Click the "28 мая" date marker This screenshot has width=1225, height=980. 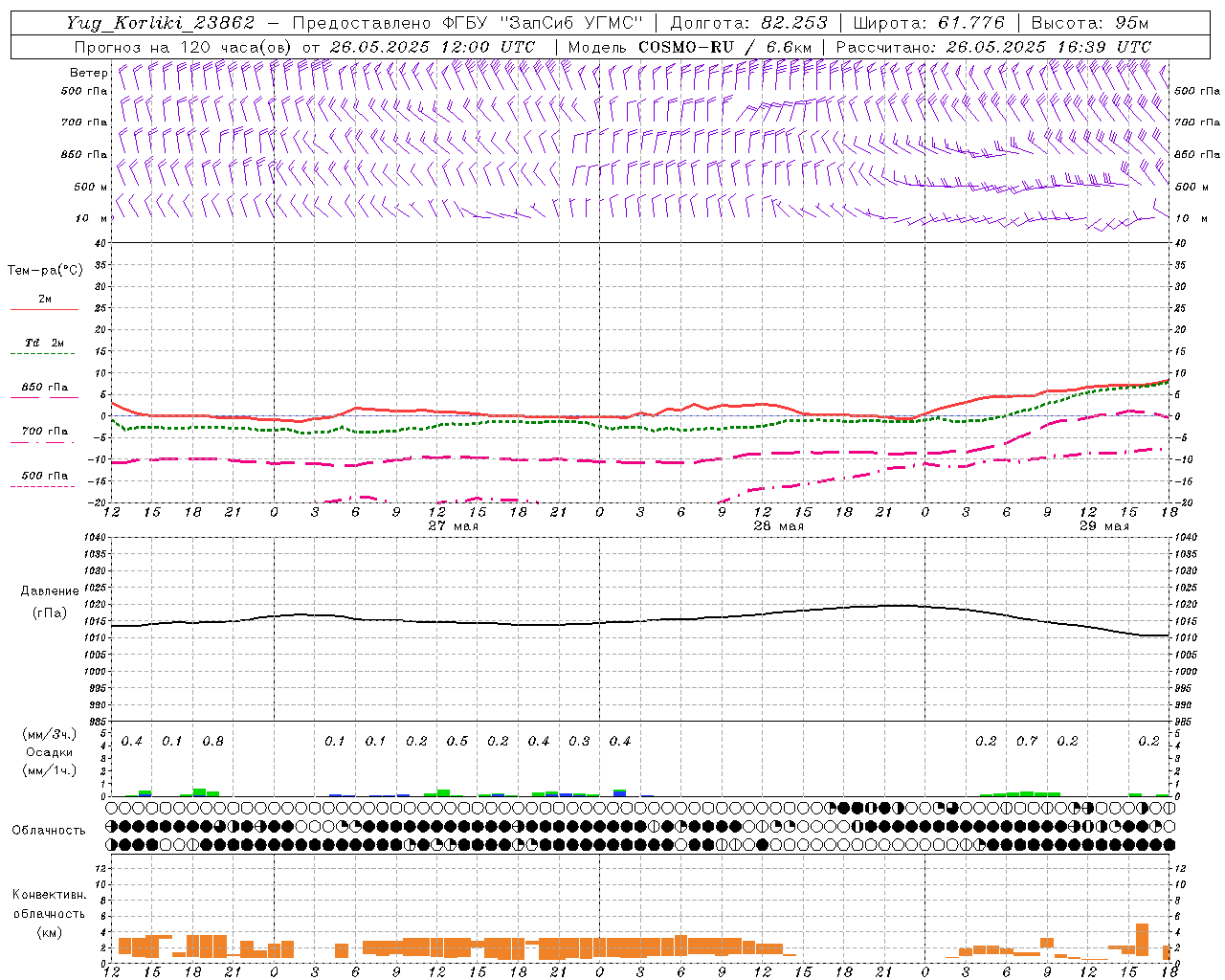(x=779, y=526)
